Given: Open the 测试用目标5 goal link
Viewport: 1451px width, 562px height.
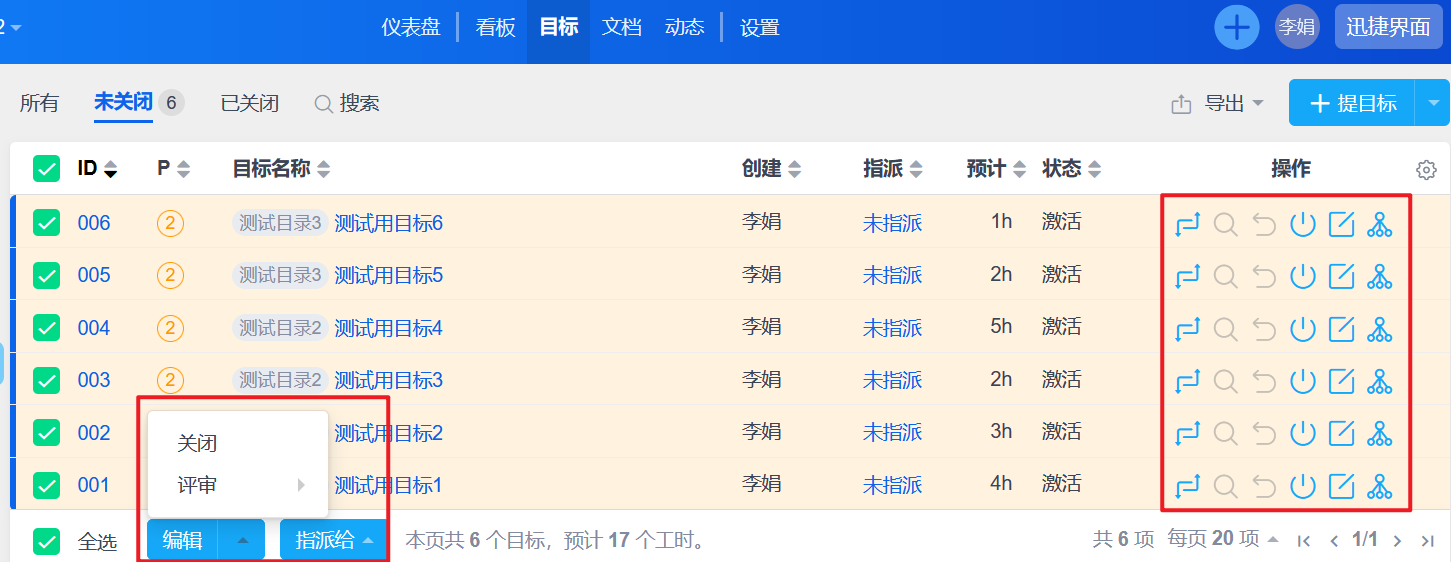Looking at the screenshot, I should [388, 275].
